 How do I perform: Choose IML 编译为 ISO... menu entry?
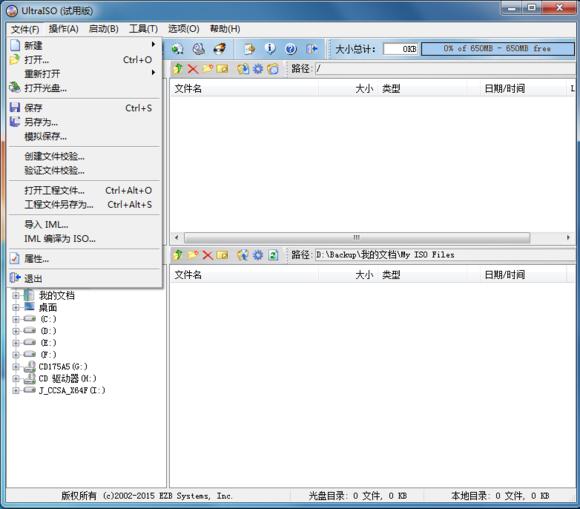click(x=84, y=239)
